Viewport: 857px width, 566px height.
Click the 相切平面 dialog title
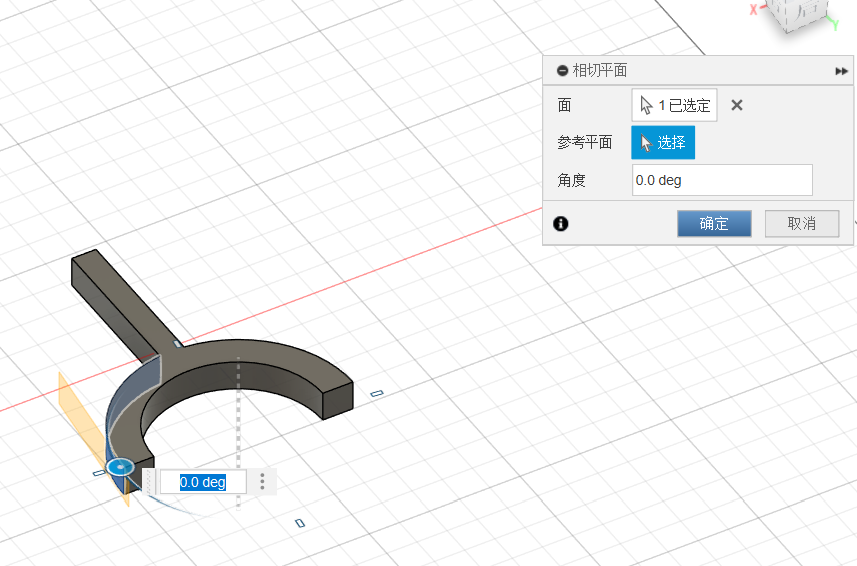600,70
